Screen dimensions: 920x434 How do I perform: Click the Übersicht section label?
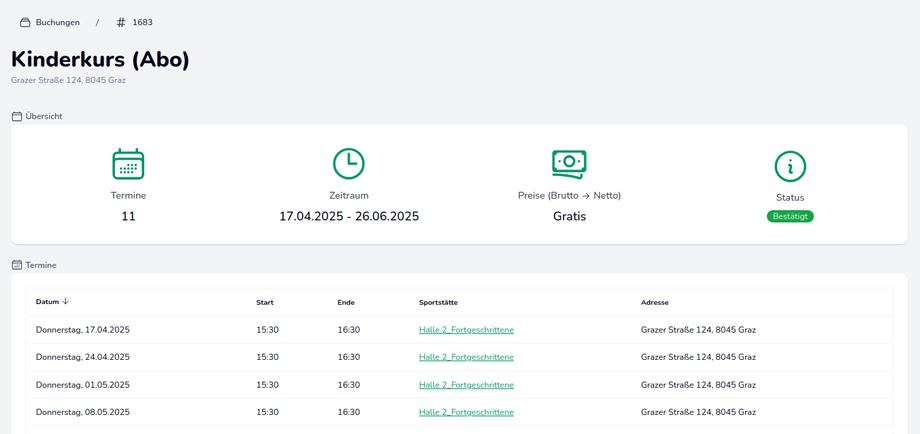pyautogui.click(x=44, y=116)
